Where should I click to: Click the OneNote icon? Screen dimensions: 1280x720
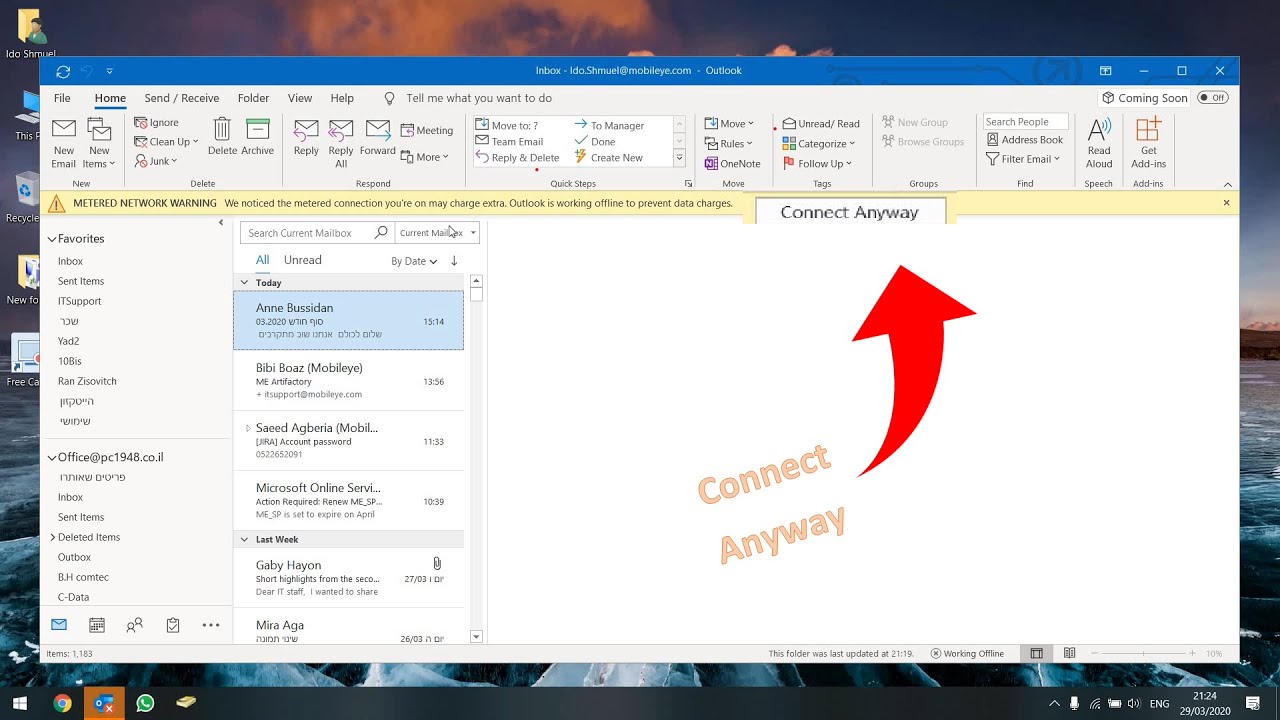[732, 163]
